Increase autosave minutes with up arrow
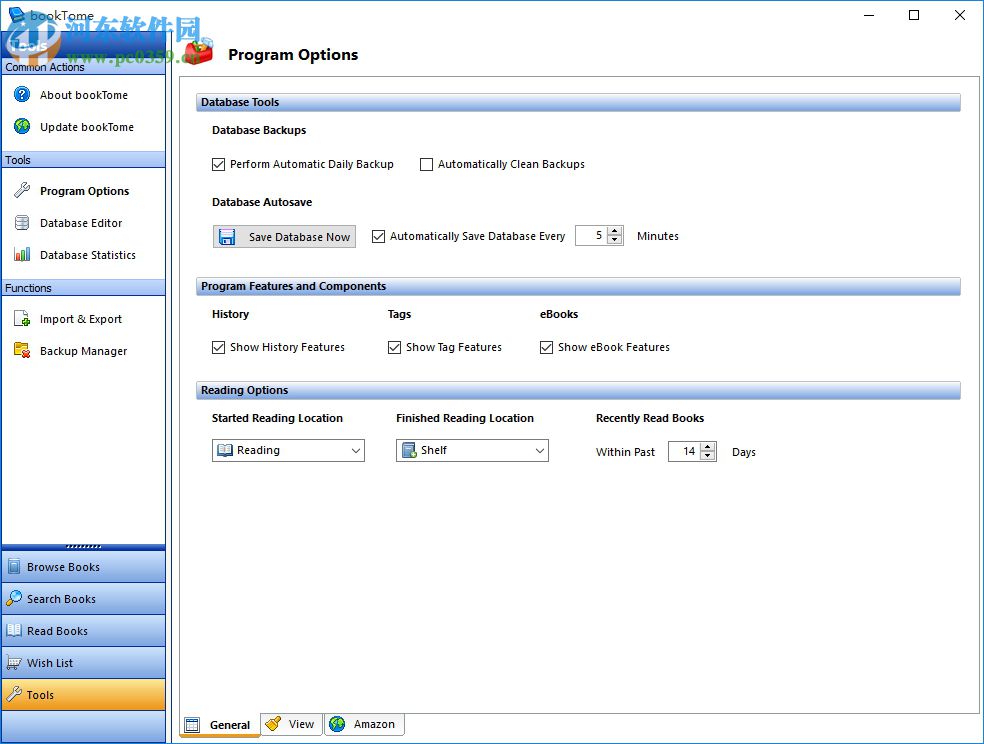This screenshot has width=984, height=744. pyautogui.click(x=615, y=231)
